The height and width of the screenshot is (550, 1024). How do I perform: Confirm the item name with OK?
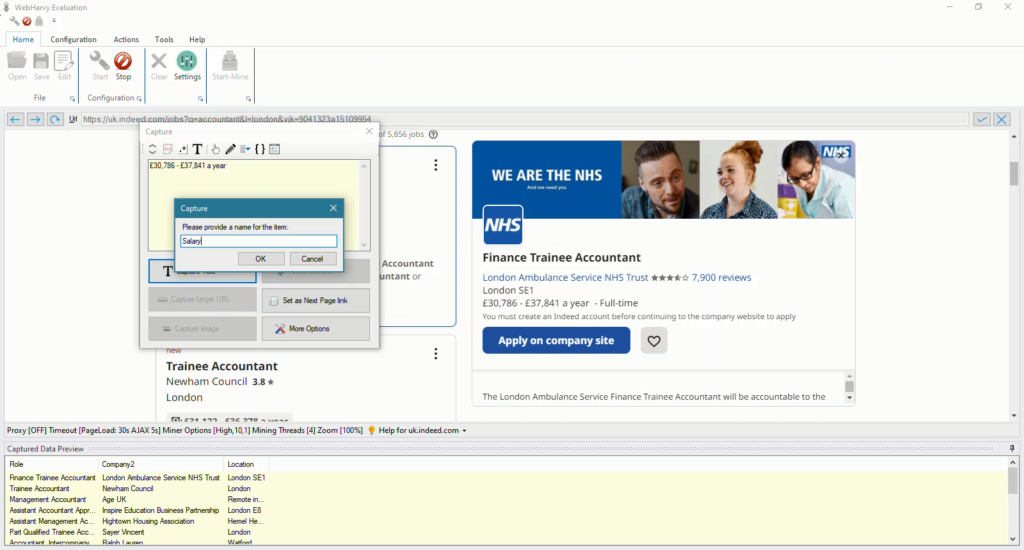(260, 259)
